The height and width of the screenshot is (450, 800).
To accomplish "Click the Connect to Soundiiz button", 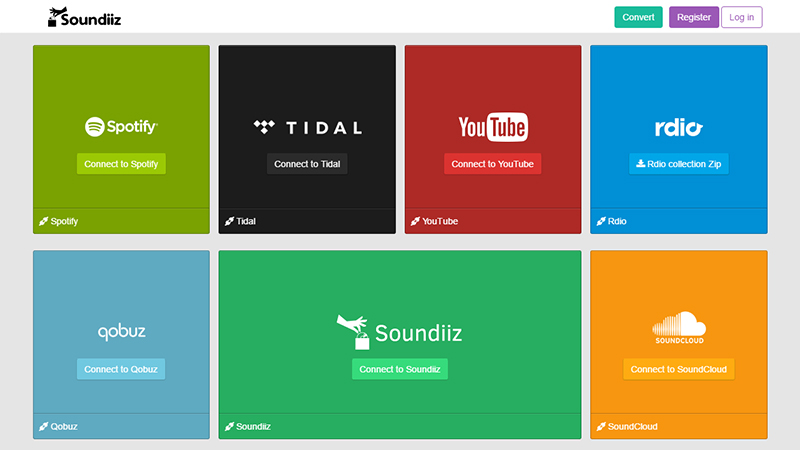I will (399, 369).
